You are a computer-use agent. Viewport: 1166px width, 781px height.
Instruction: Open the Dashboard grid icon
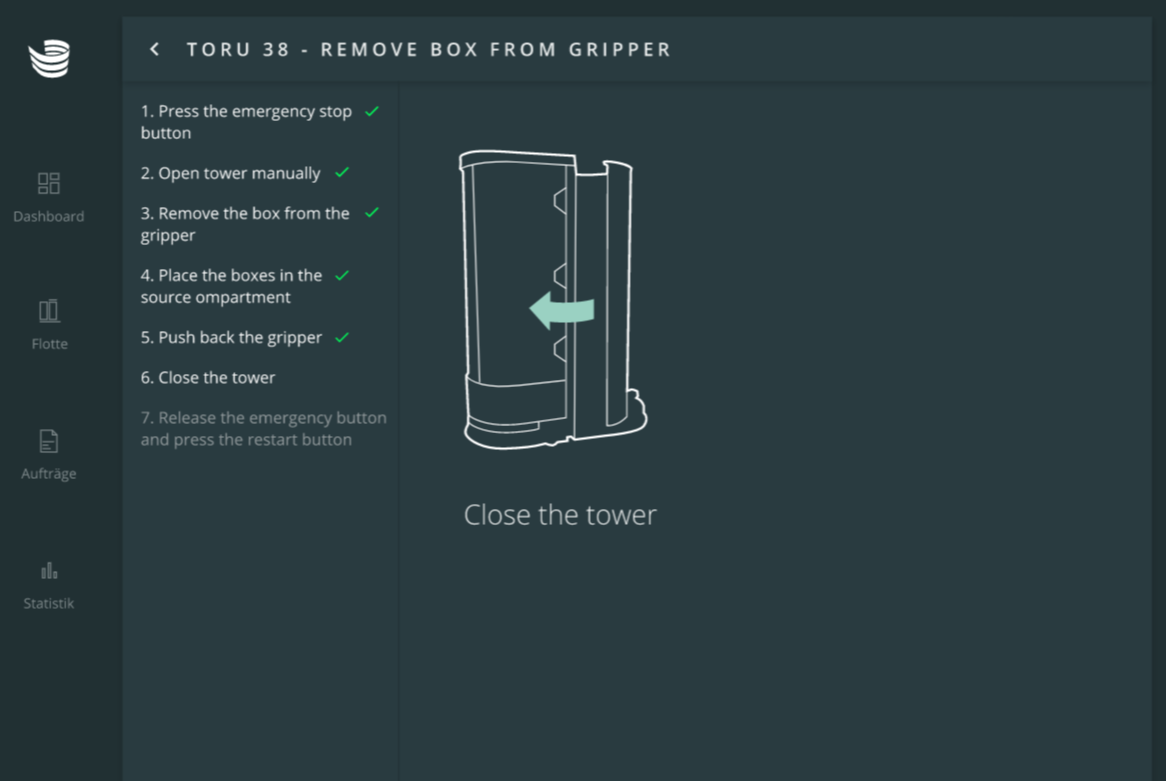coord(49,183)
